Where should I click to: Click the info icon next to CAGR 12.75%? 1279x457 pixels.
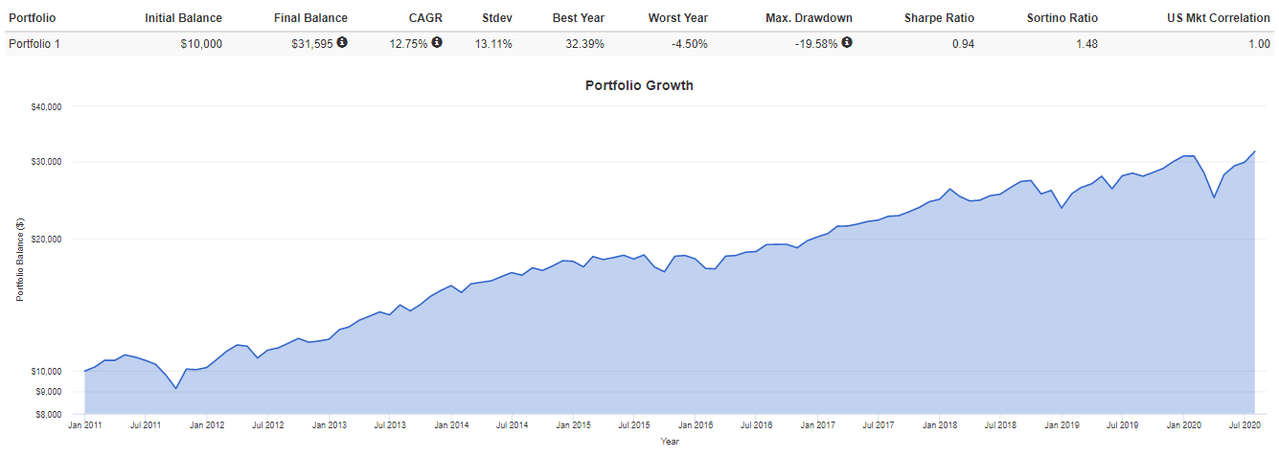point(437,43)
